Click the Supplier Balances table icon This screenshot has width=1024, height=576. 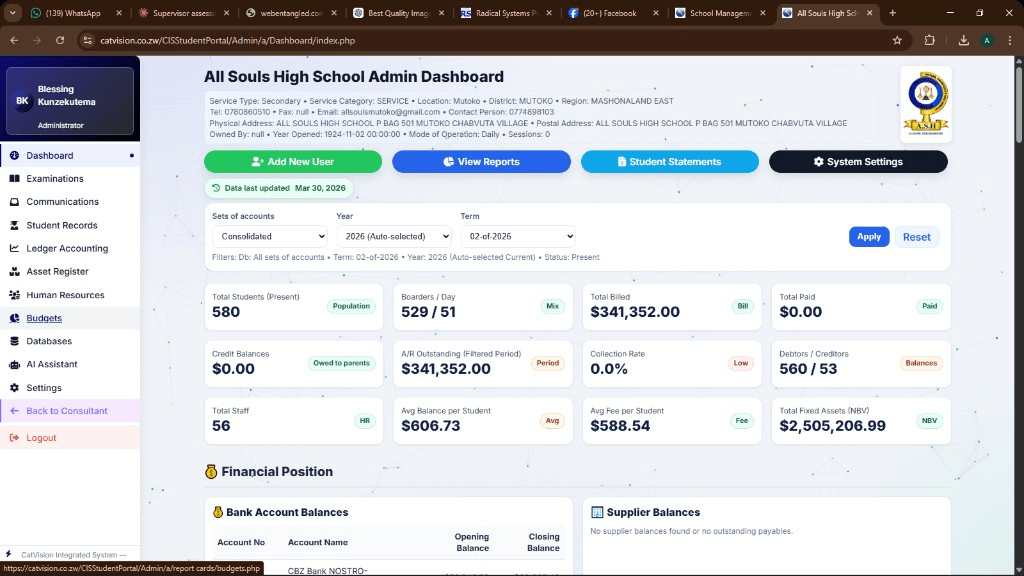(x=597, y=512)
